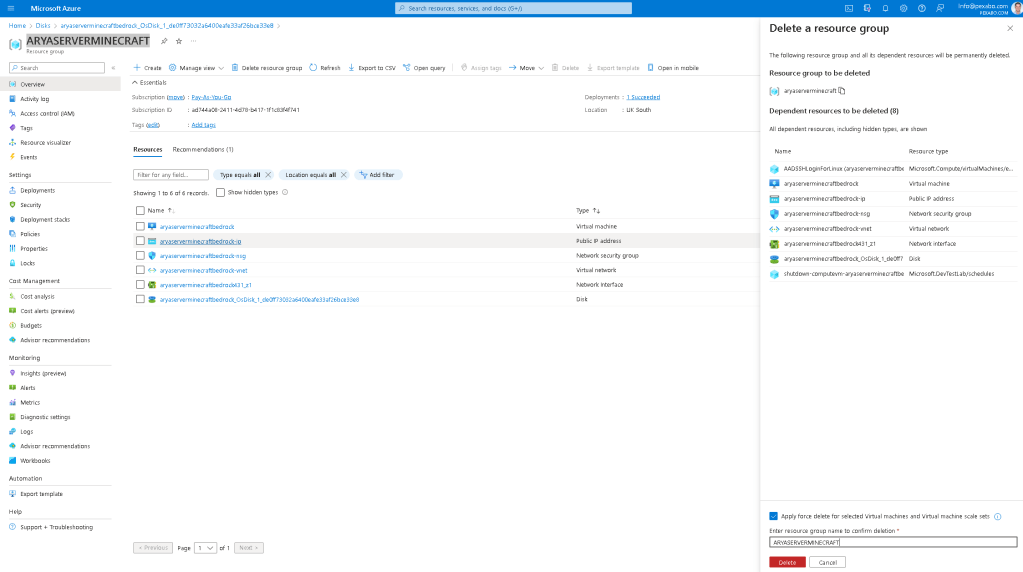Go to Home breadcrumb
1023x572 pixels.
(x=17, y=25)
